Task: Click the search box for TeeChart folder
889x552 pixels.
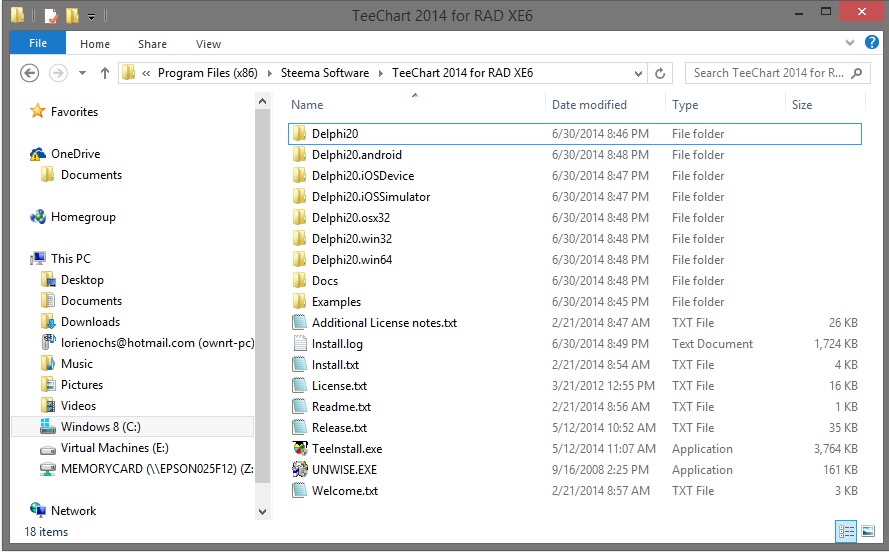Action: coord(777,73)
